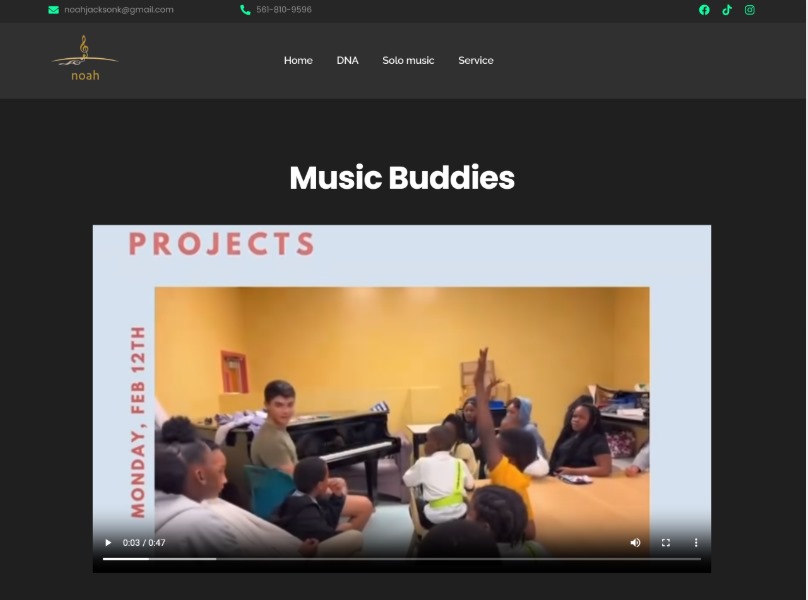
Task: Click the green phone handset icon
Action: (245, 10)
